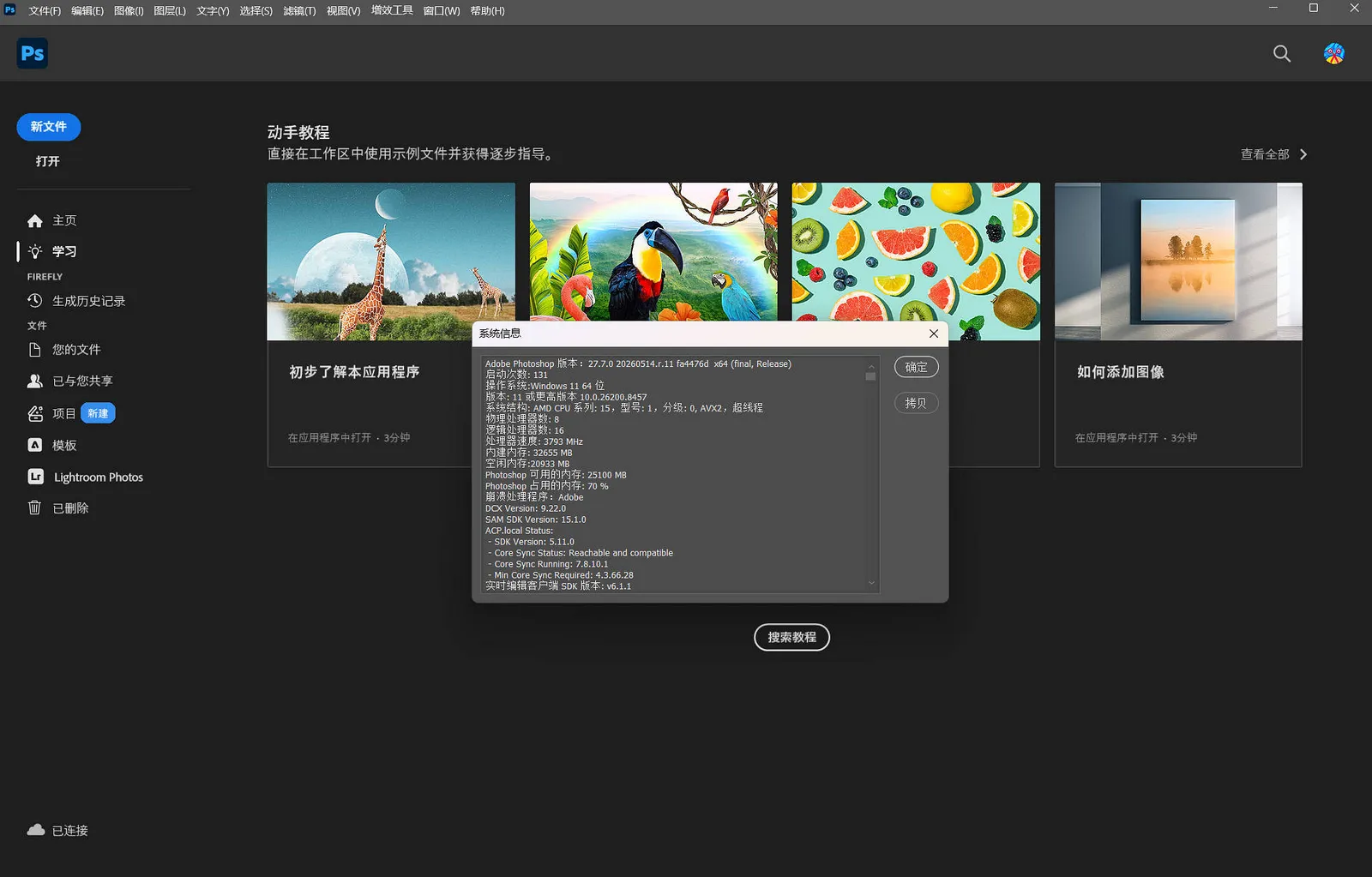The width and height of the screenshot is (1372, 877).
Task: Open the 窗口(W) menu
Action: [x=441, y=11]
